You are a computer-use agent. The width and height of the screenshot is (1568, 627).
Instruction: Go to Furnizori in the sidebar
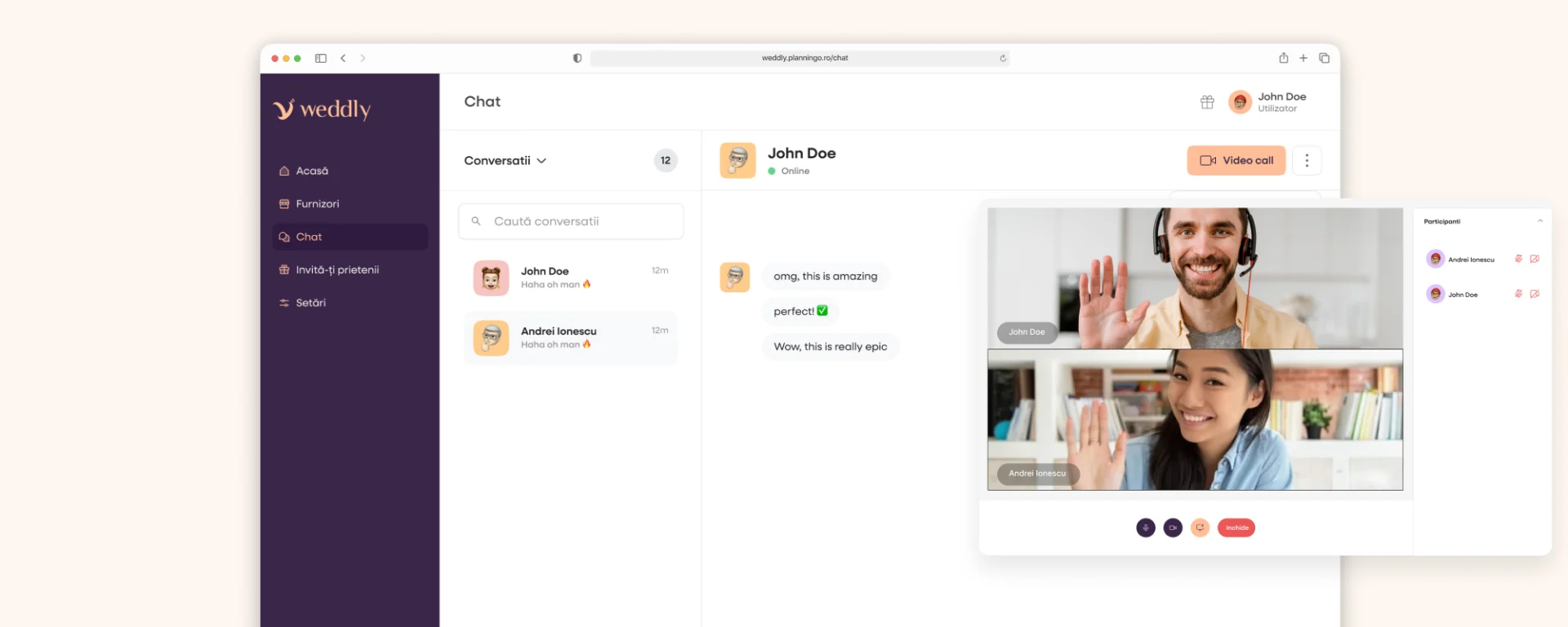pyautogui.click(x=317, y=204)
